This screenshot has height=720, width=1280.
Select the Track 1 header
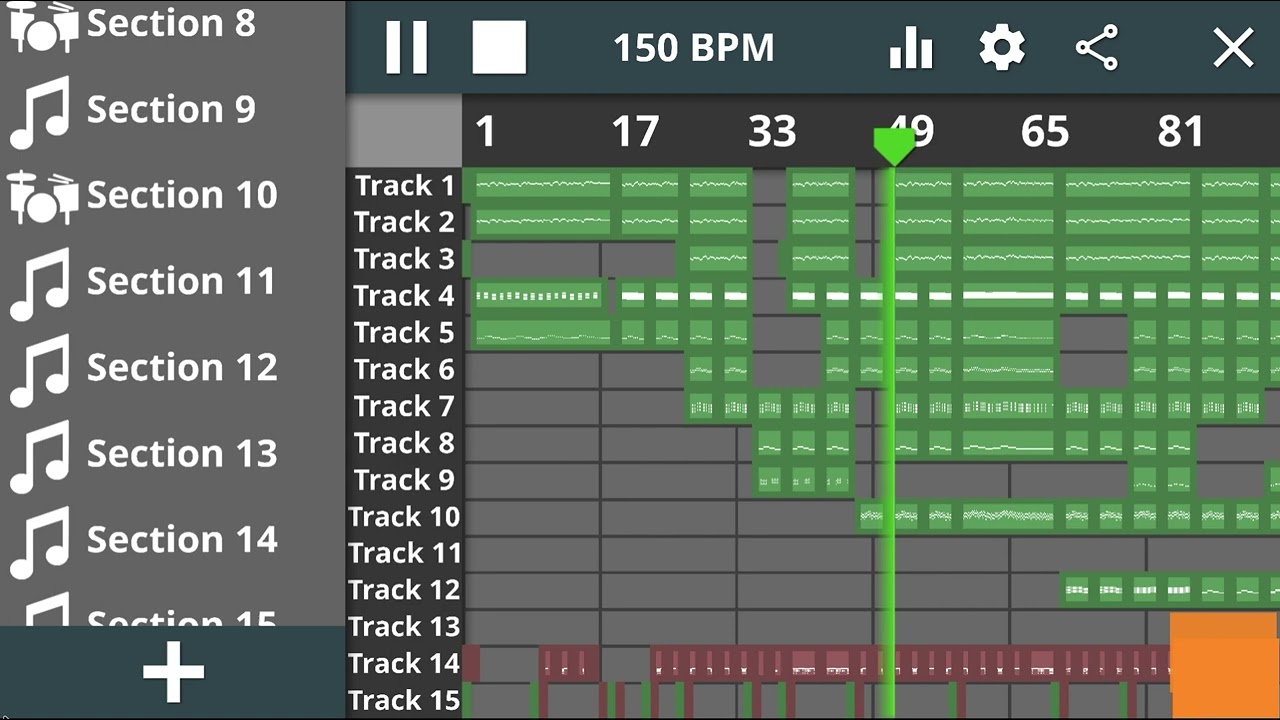[x=404, y=186]
